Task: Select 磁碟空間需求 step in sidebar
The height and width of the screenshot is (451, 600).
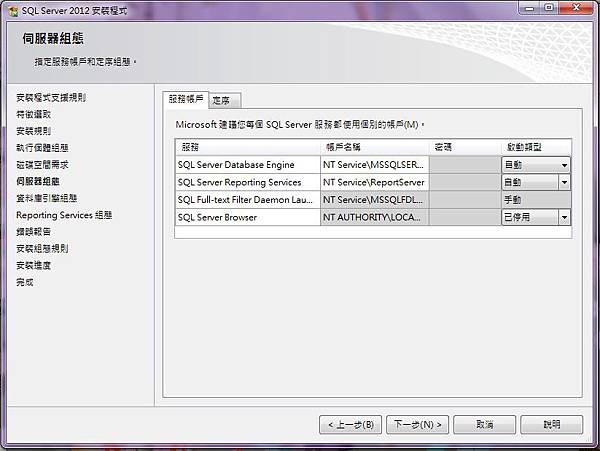Action: (42, 165)
